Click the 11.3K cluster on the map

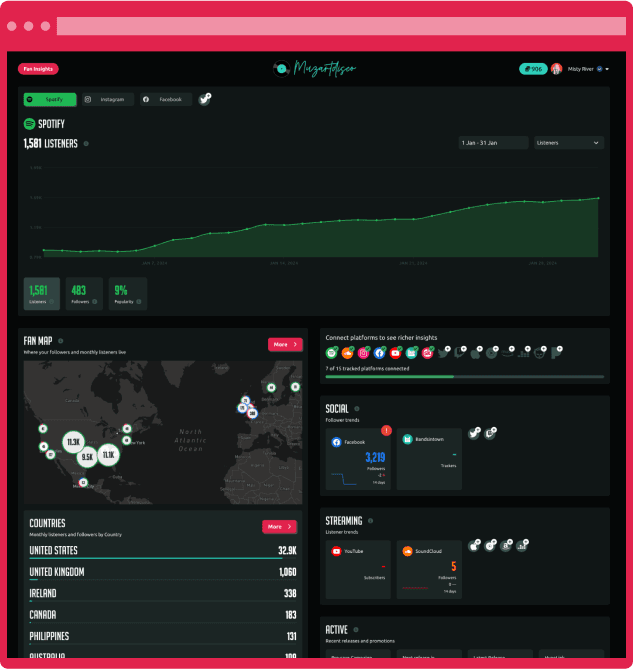(x=73, y=442)
